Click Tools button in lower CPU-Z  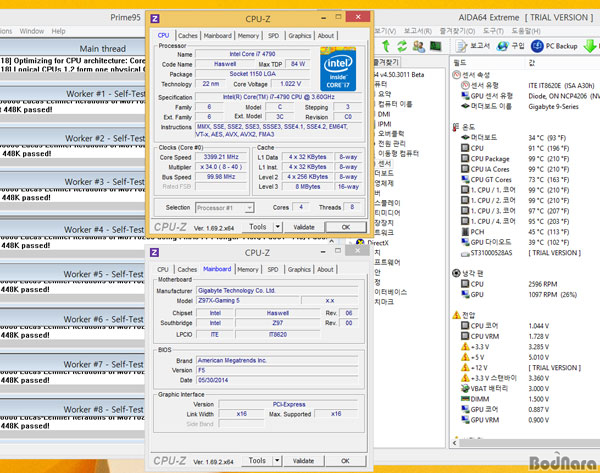(257, 460)
